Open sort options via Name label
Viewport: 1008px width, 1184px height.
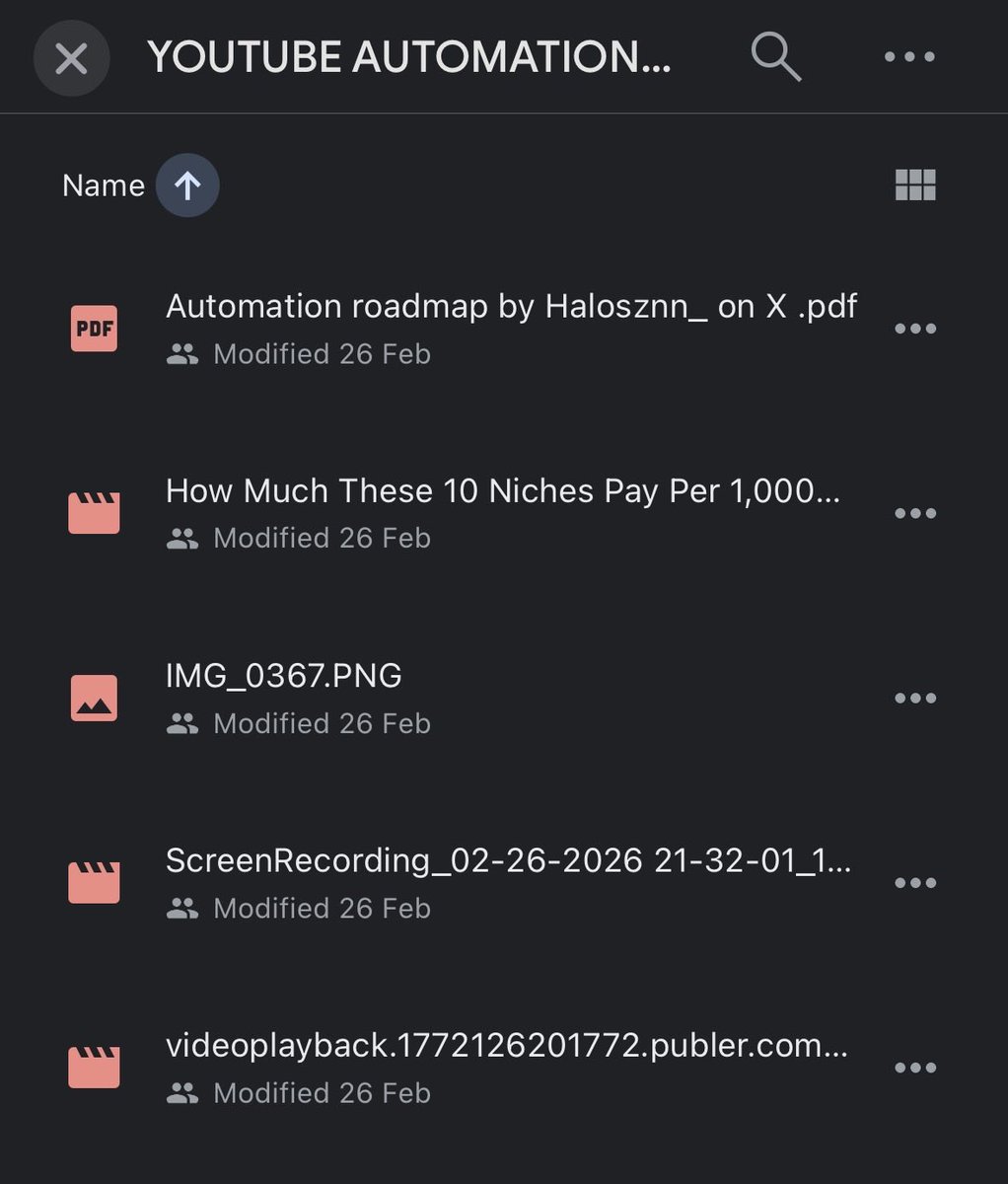(x=103, y=185)
